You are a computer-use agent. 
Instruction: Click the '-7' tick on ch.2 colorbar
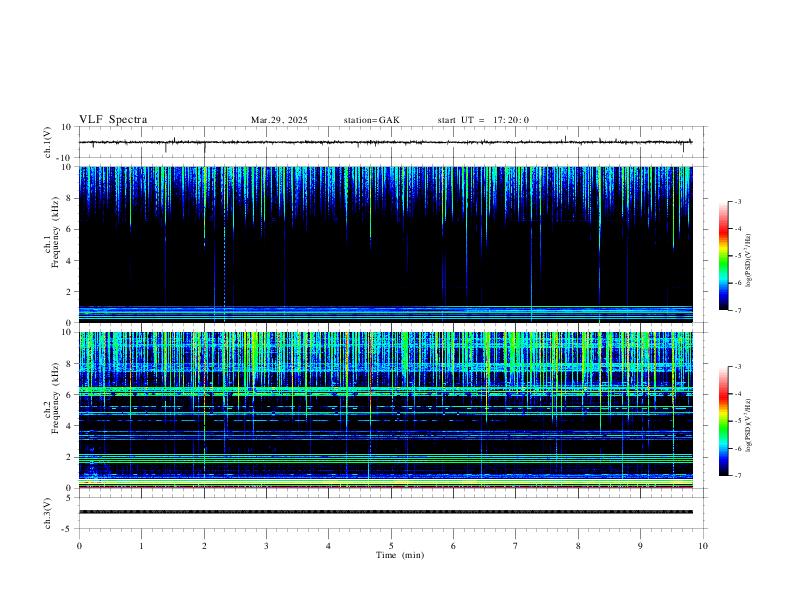click(x=737, y=475)
